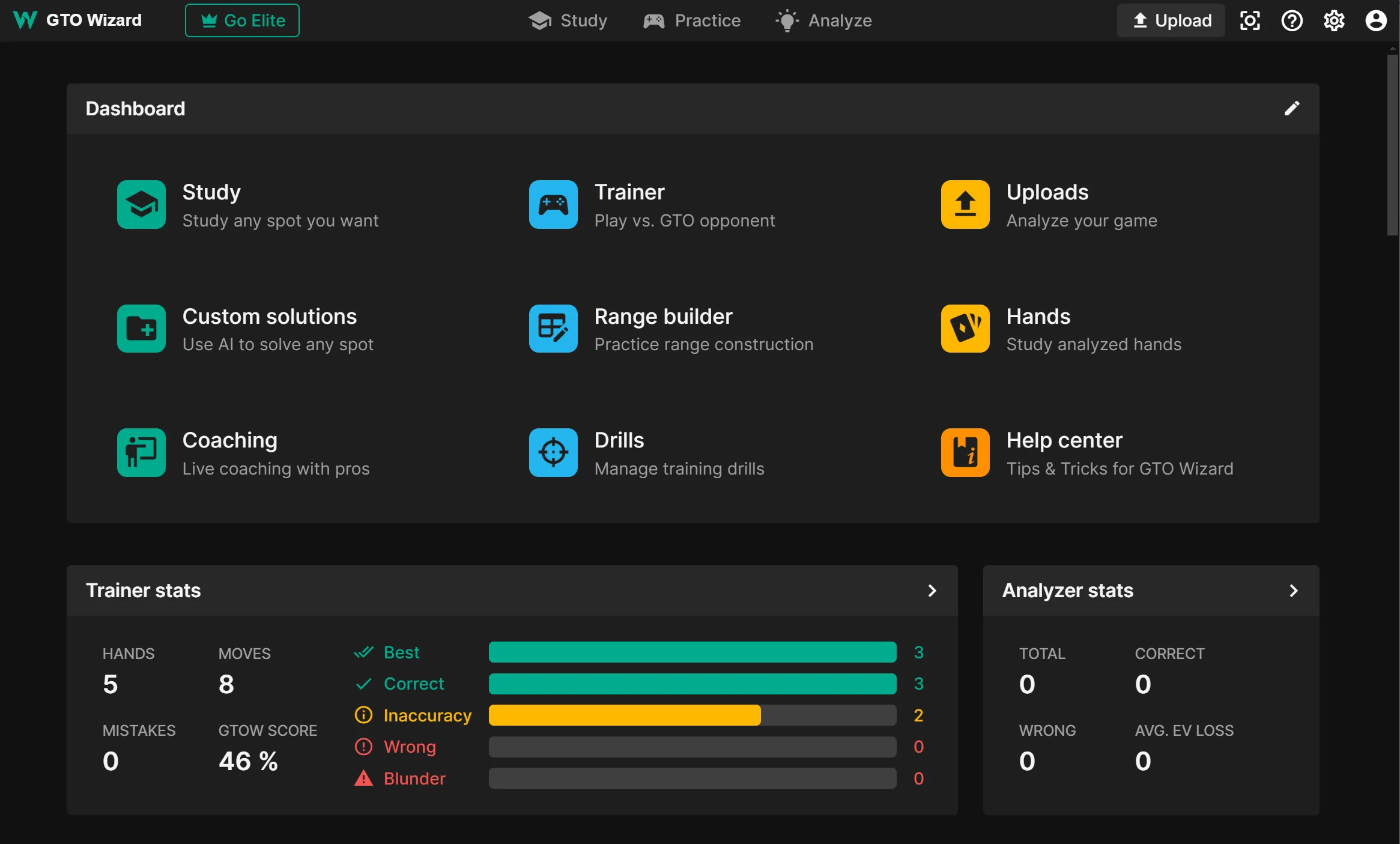
Task: Open the Coaching card title
Action: pos(230,440)
